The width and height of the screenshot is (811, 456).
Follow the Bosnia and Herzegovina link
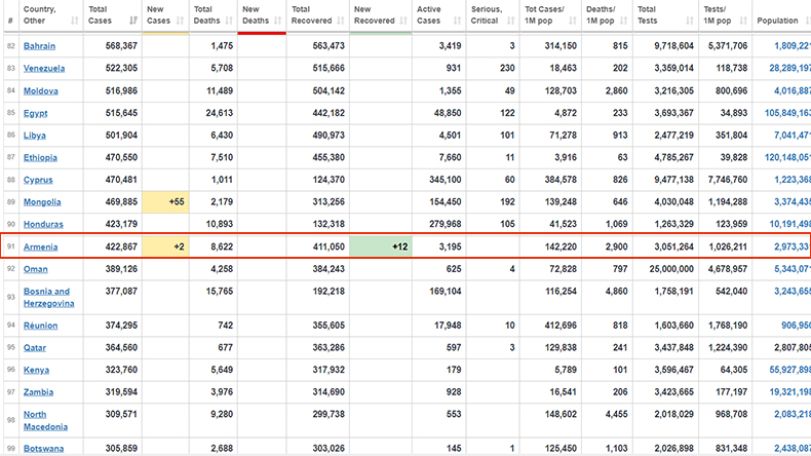point(49,297)
